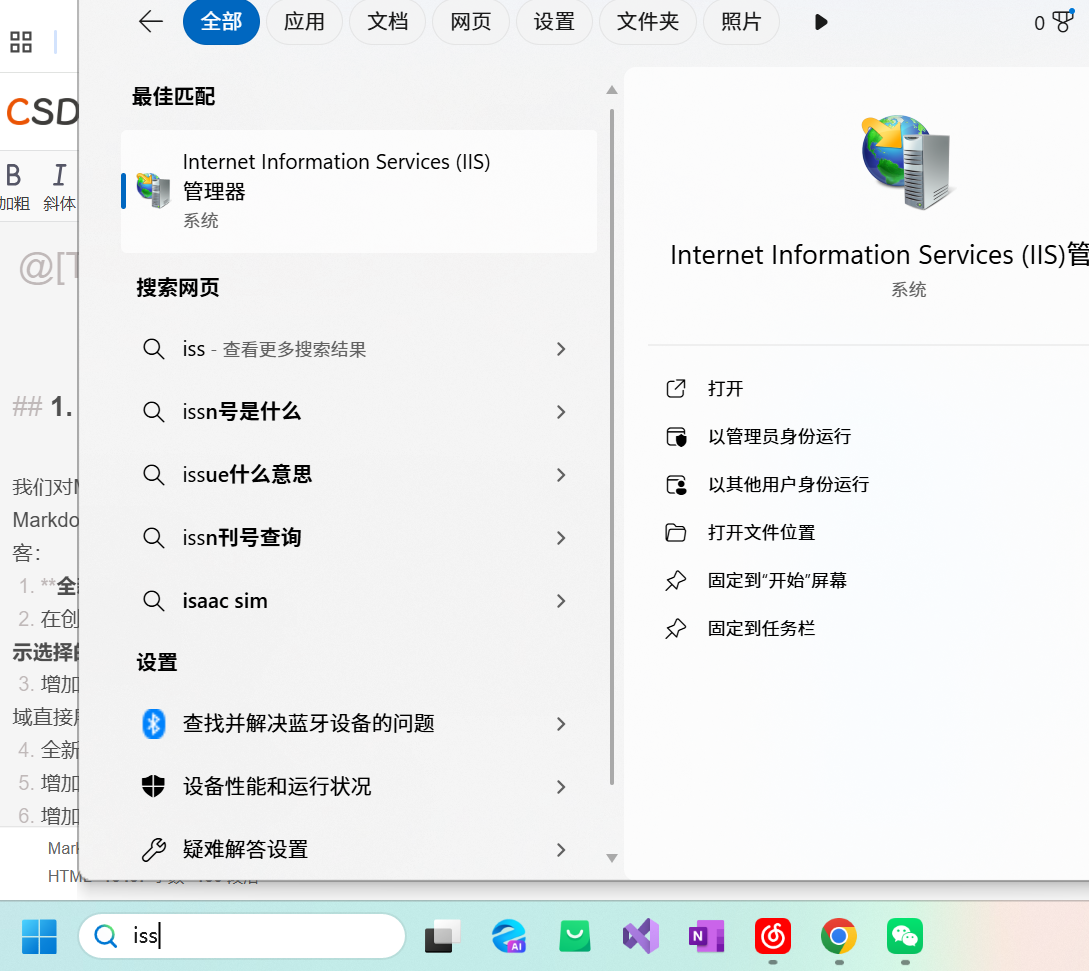Expand the 设备性能和运行状况 chevron
The image size is (1089, 971).
pyautogui.click(x=561, y=786)
